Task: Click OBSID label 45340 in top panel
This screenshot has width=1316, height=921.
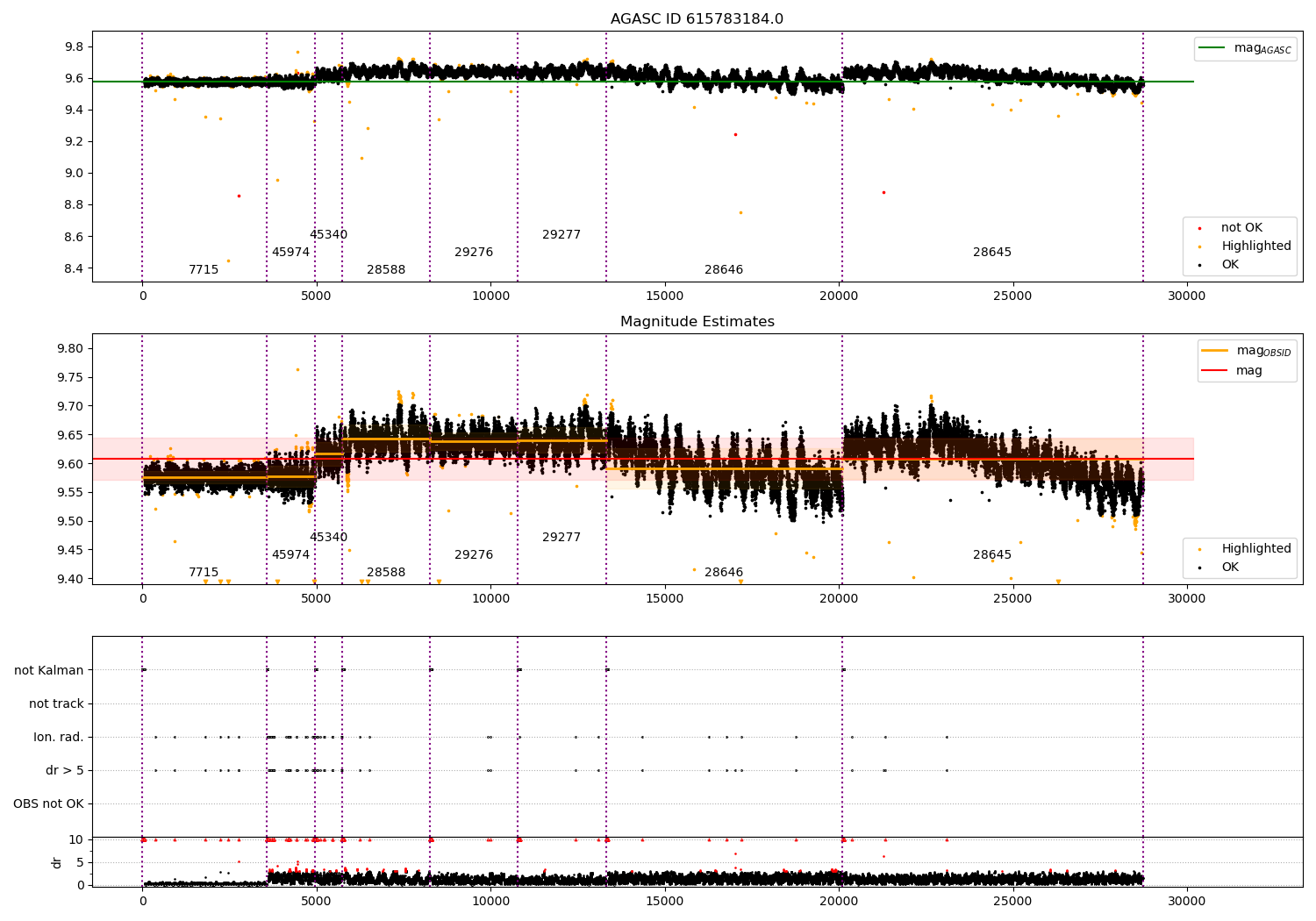Action: point(328,235)
